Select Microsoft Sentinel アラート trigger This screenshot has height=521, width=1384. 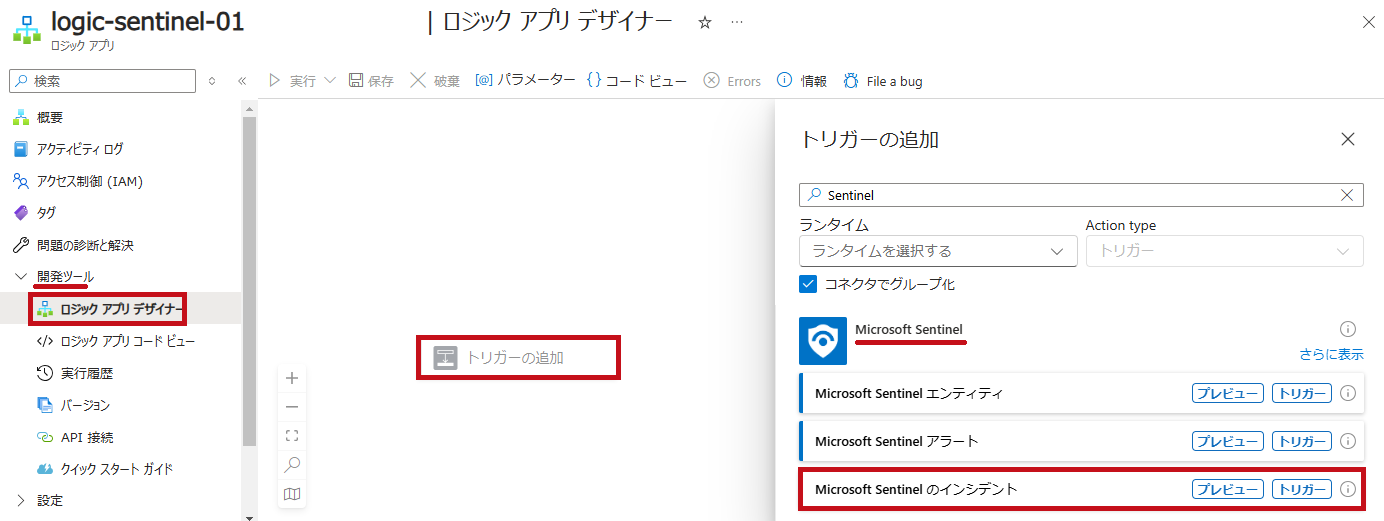(1082, 441)
